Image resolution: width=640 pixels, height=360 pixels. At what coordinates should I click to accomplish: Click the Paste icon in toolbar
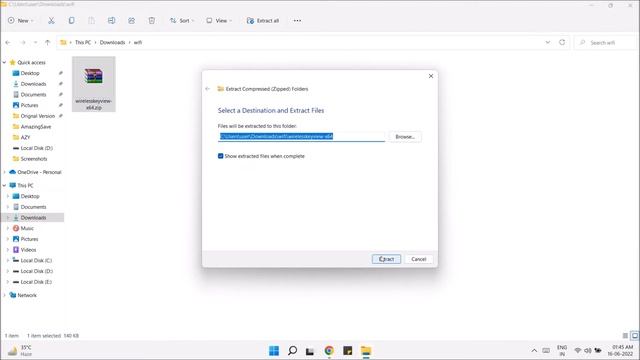pyautogui.click(x=91, y=20)
